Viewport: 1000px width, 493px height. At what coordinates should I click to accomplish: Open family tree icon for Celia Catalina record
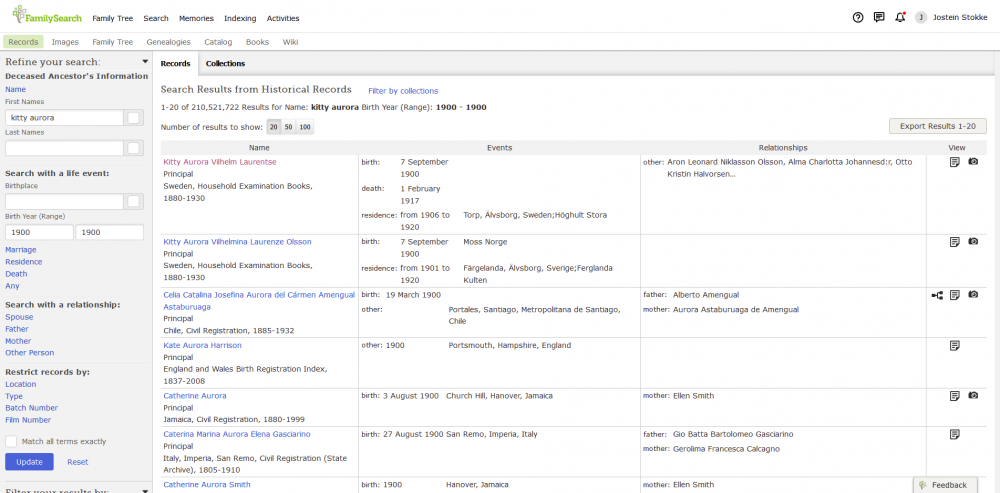point(937,295)
